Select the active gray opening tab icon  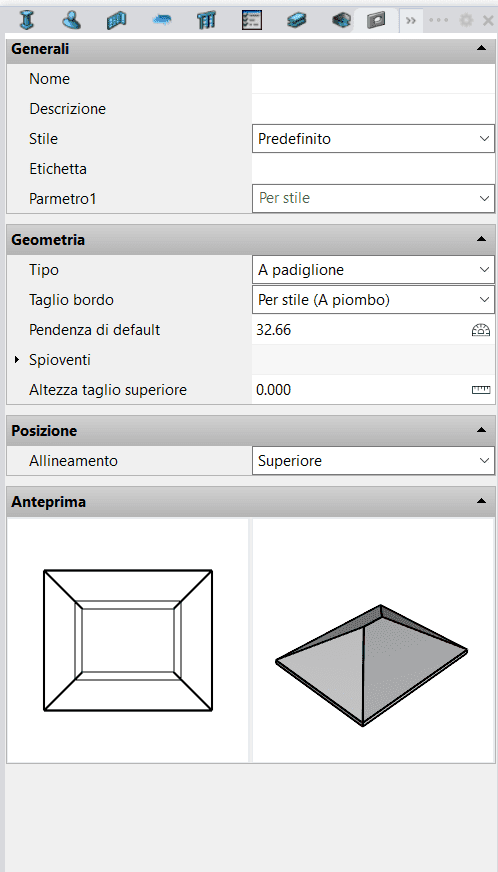(377, 21)
